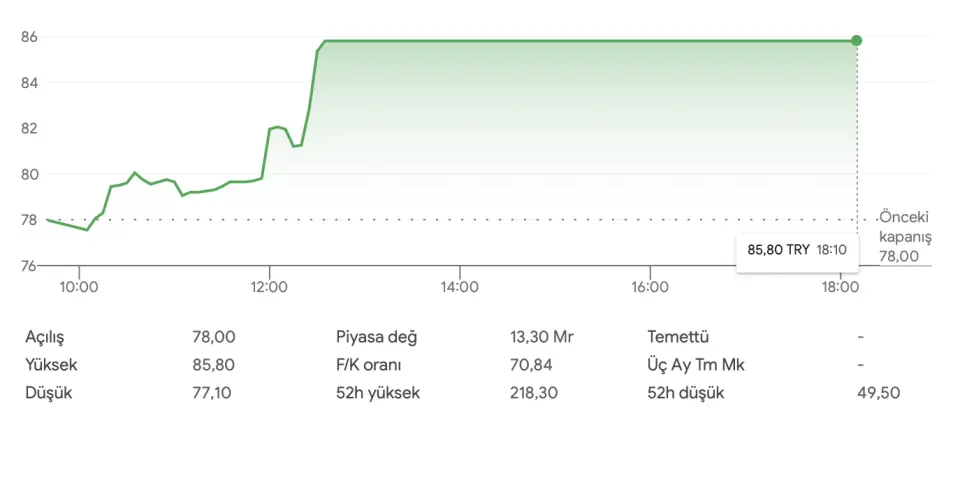Image resolution: width=960 pixels, height=492 pixels.
Task: Select the Piyasa değ label
Action: click(375, 337)
